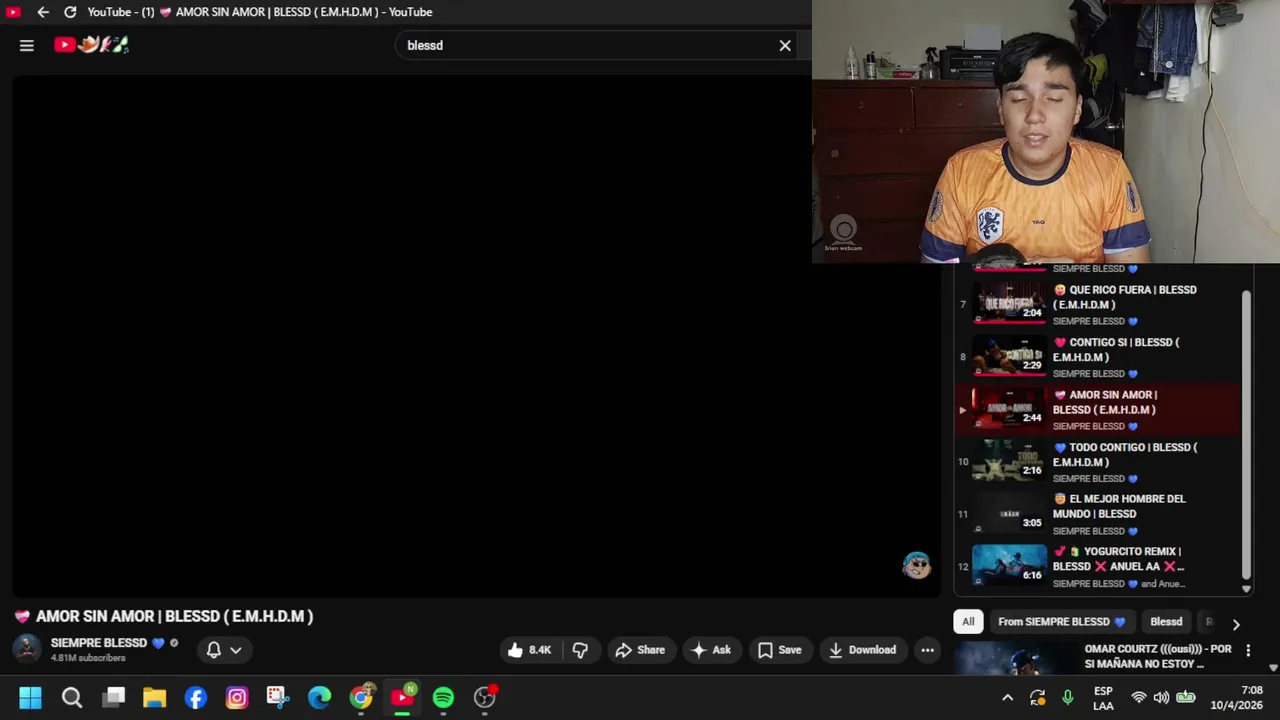The width and height of the screenshot is (1280, 720).
Task: Select the From SIEMPRE BLESSD filter chip
Action: pos(1061,622)
